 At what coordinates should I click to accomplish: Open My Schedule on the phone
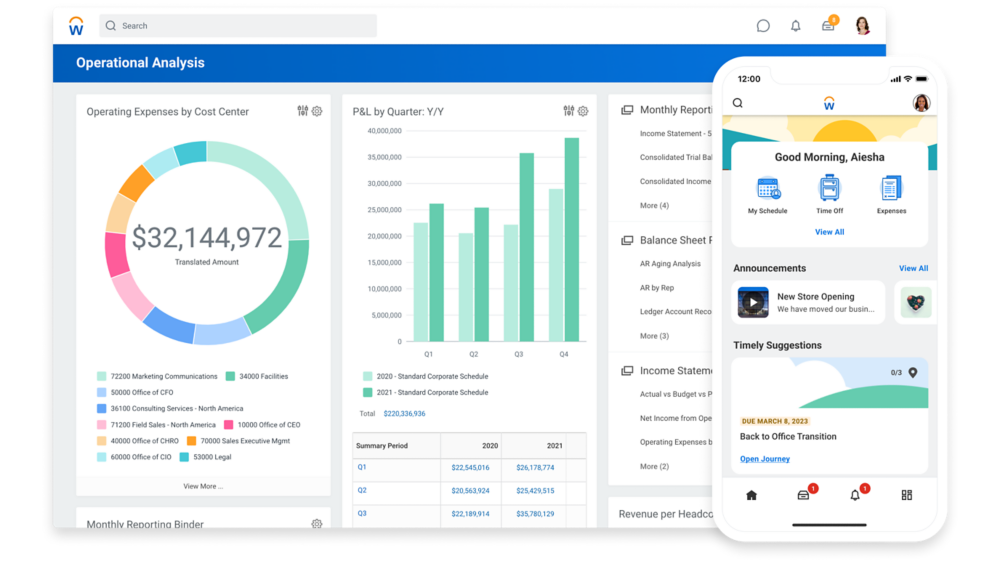tap(768, 194)
